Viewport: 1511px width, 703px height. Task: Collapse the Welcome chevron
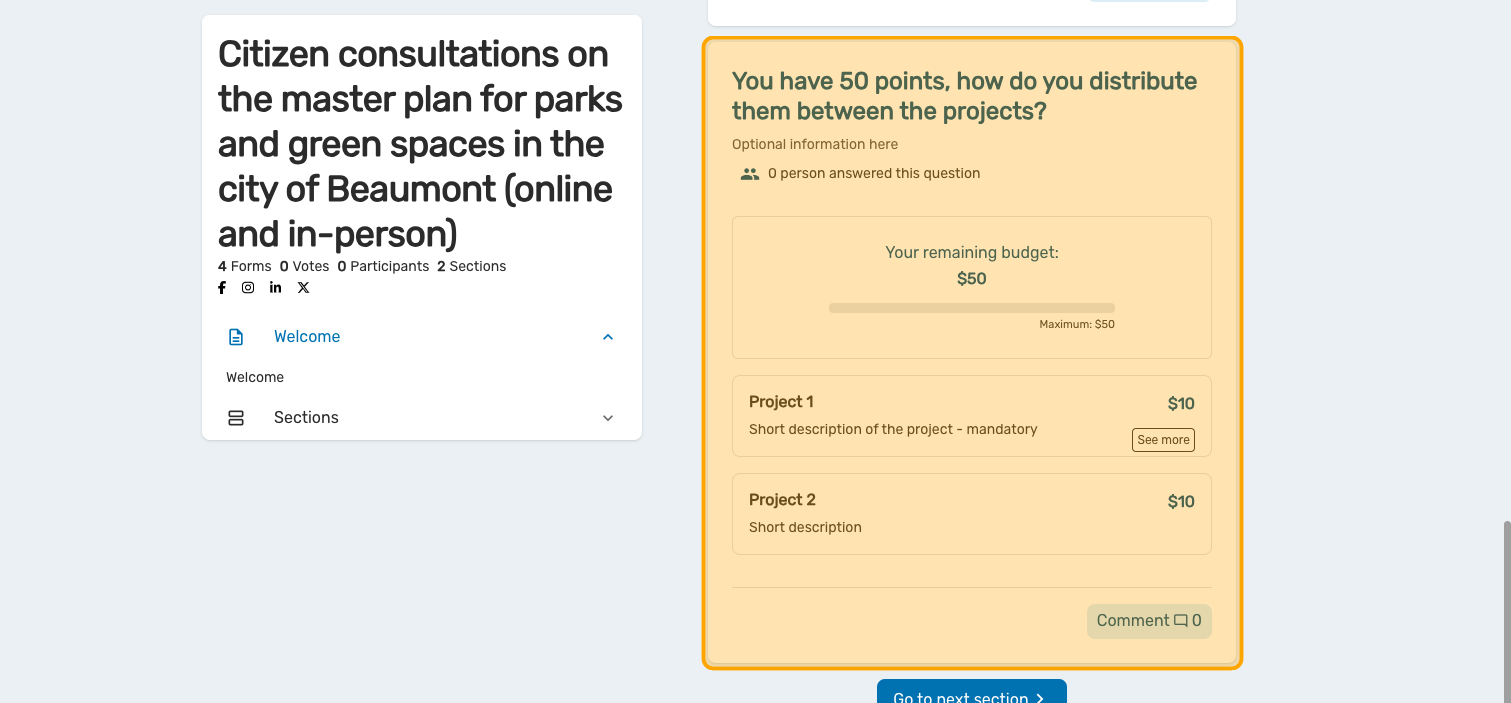click(608, 337)
